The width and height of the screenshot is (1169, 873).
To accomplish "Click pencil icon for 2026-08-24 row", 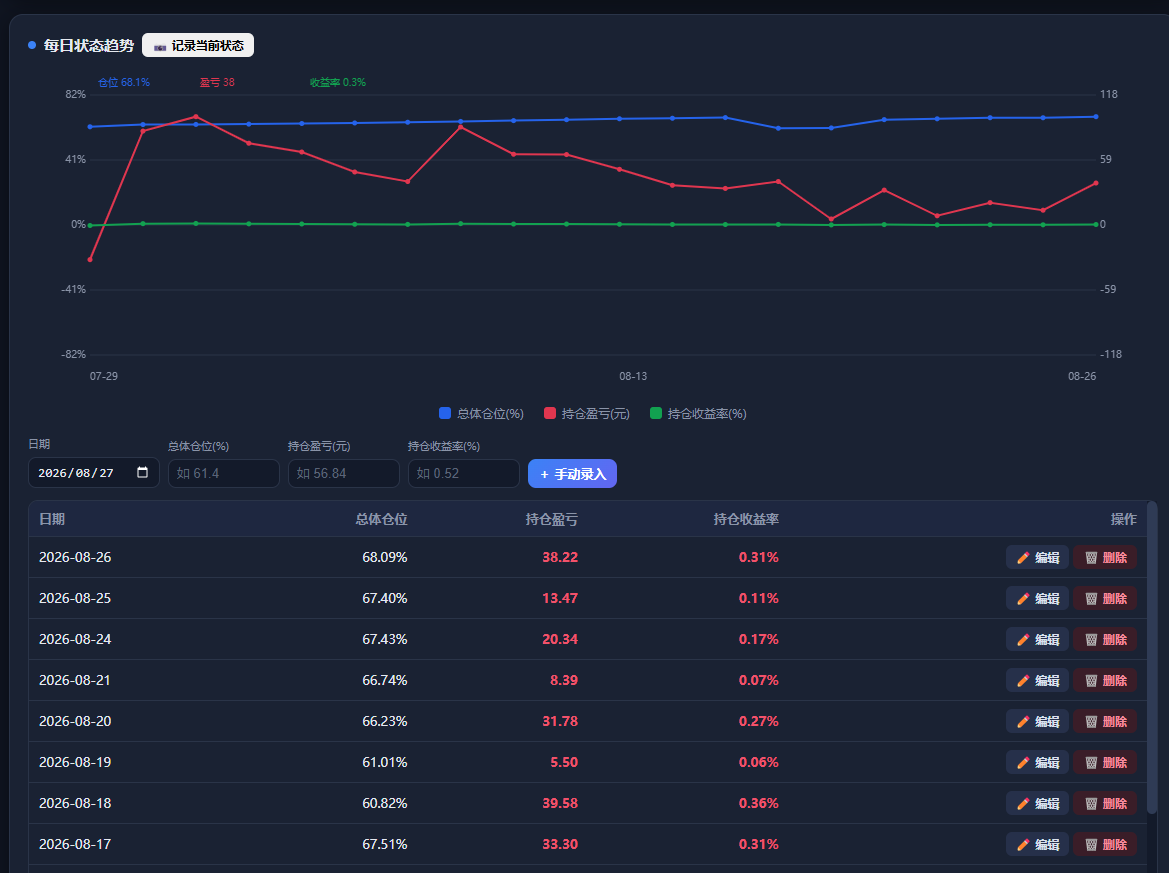I will point(1023,640).
